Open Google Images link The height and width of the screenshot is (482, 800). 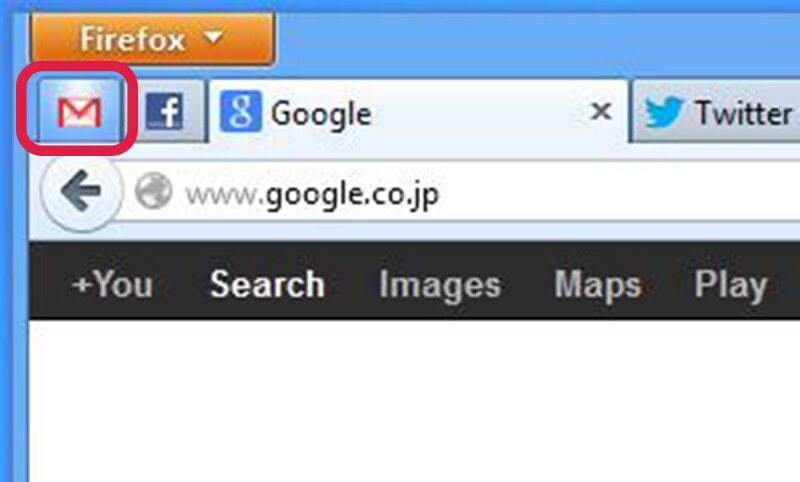[440, 285]
